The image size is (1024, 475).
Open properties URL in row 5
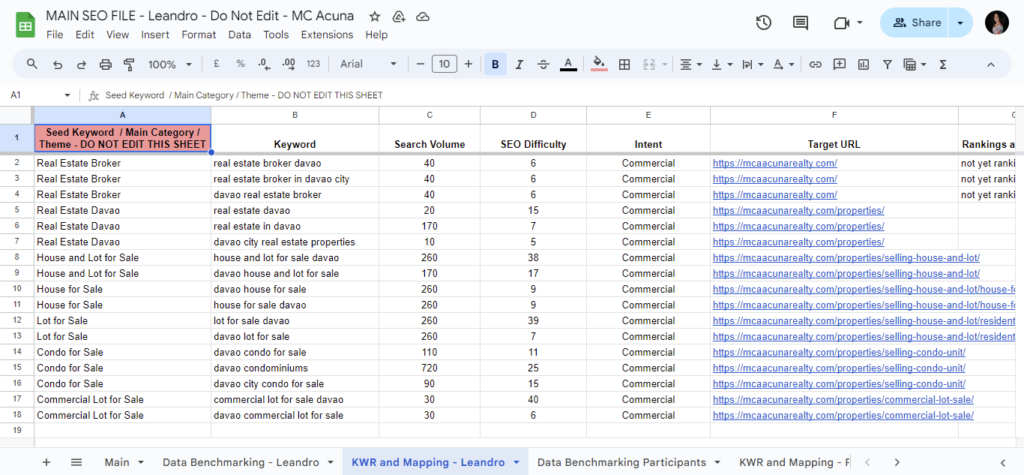pyautogui.click(x=798, y=210)
